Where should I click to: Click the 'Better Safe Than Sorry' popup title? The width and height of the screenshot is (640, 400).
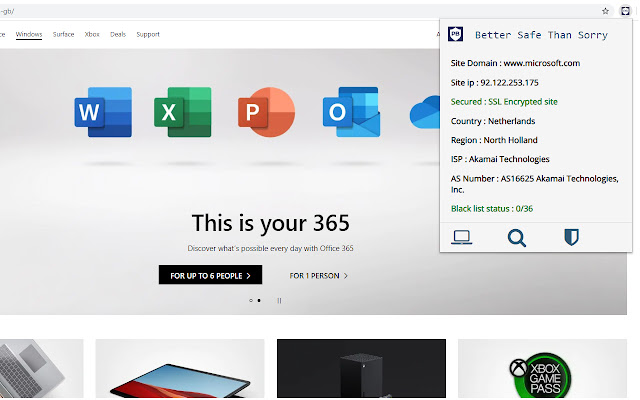541,35
